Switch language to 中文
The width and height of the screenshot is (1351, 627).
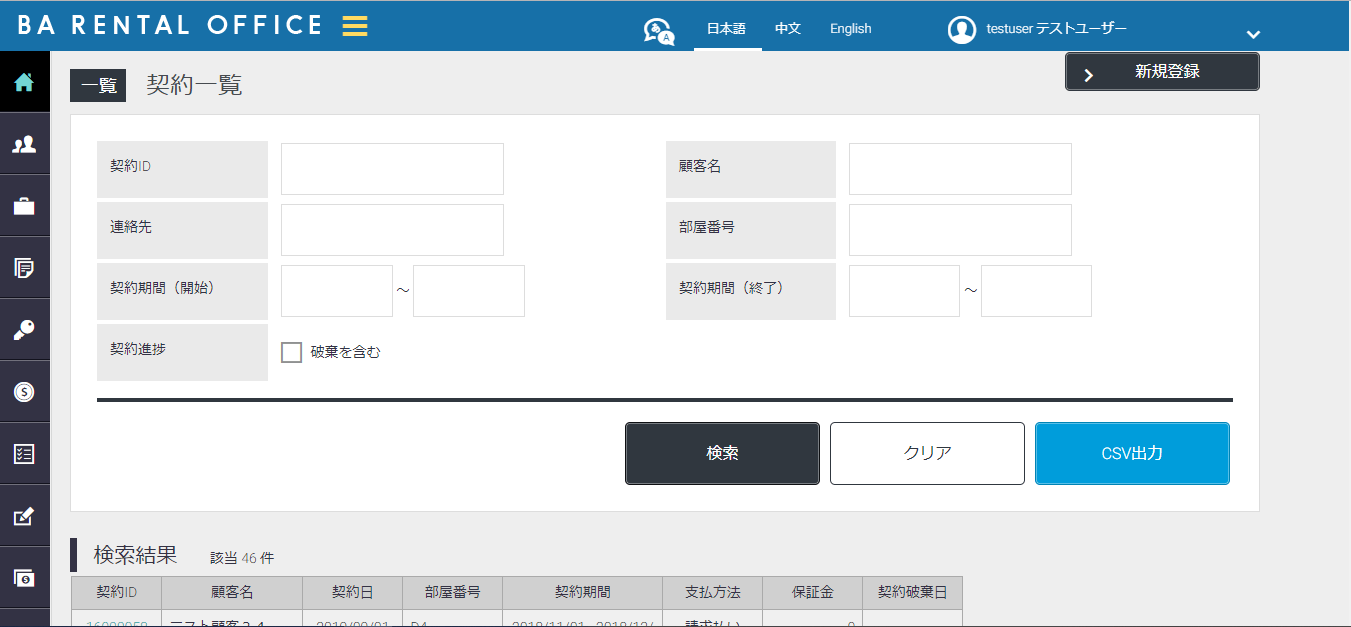(x=788, y=29)
